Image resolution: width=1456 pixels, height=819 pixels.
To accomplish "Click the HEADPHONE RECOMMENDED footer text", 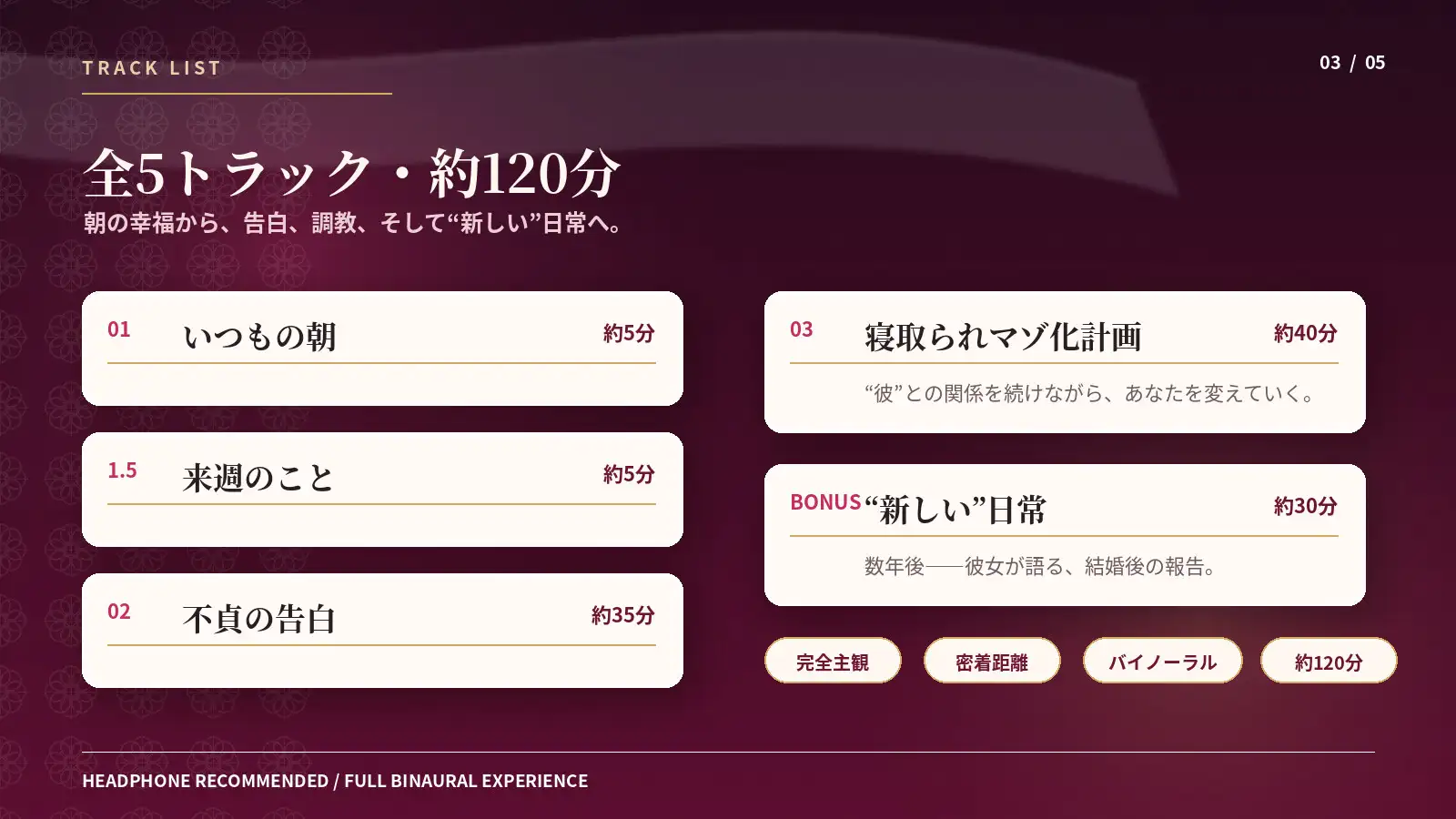I will point(335,781).
